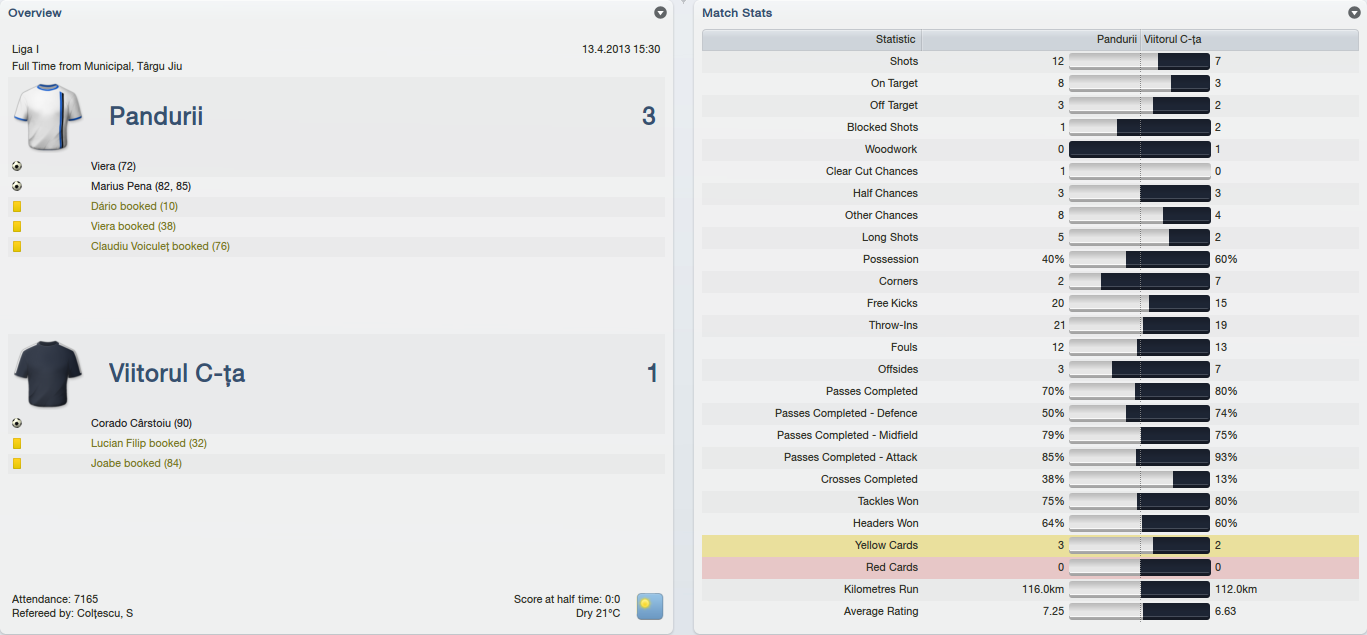Select the highlighted Yellow Cards stat row

[x=1030, y=545]
